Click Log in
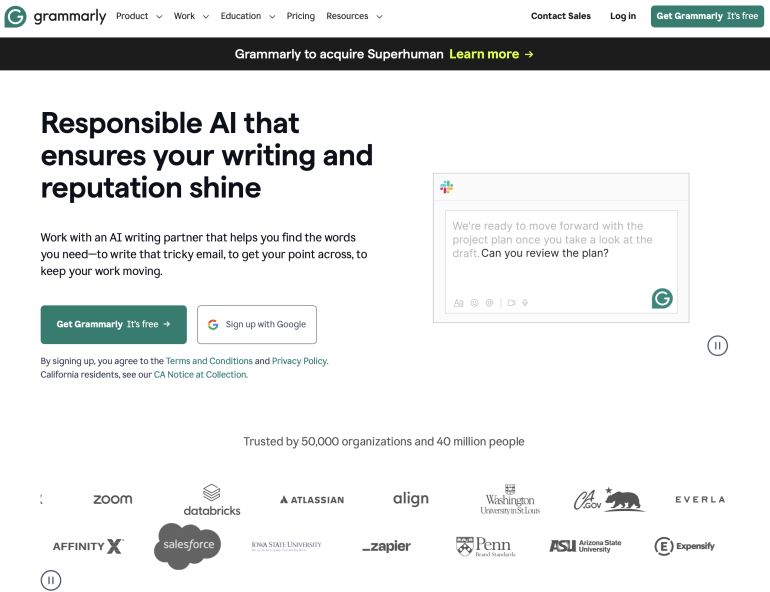 [623, 16]
